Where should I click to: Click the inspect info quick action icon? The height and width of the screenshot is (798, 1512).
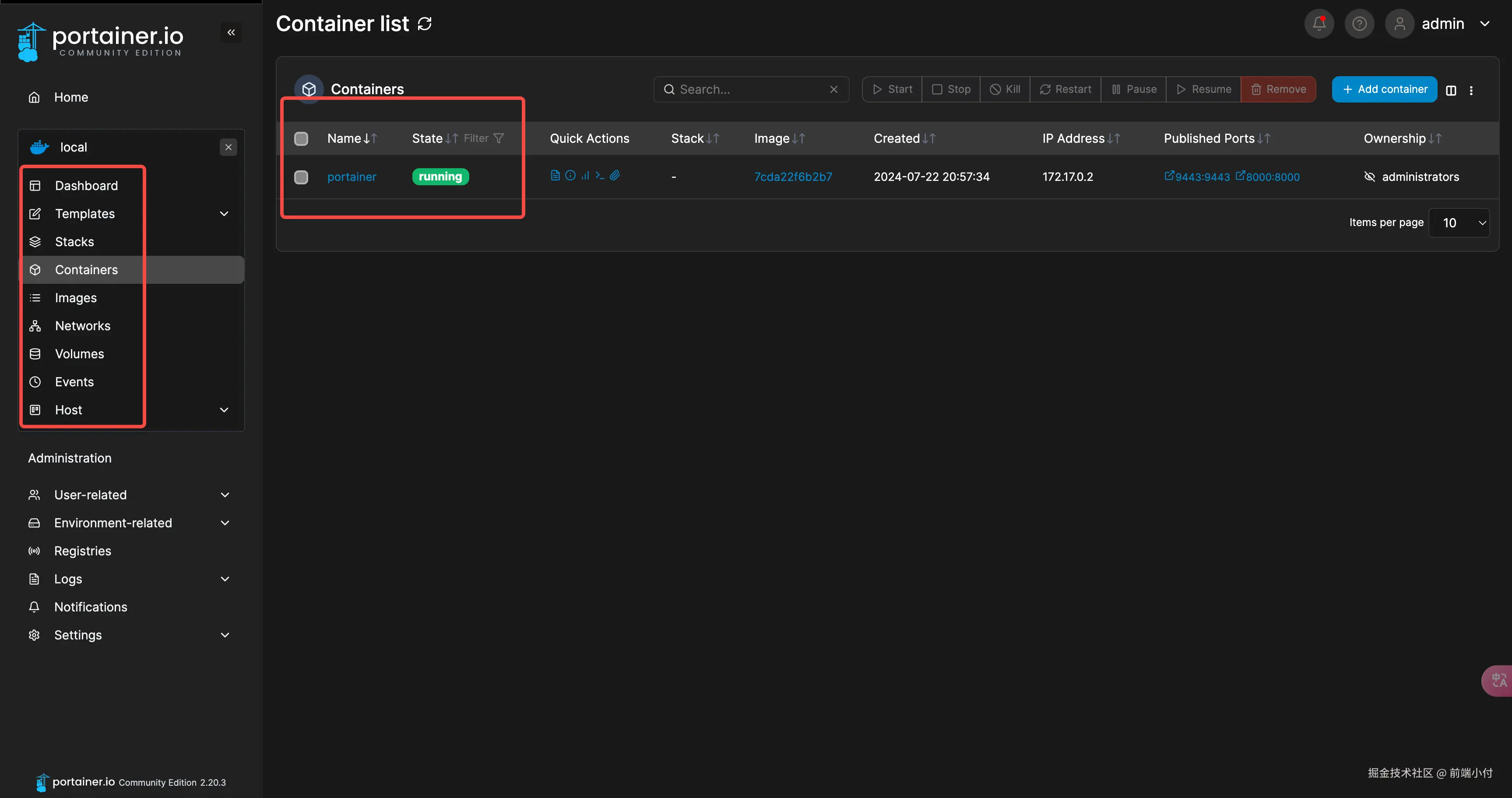pyautogui.click(x=570, y=175)
